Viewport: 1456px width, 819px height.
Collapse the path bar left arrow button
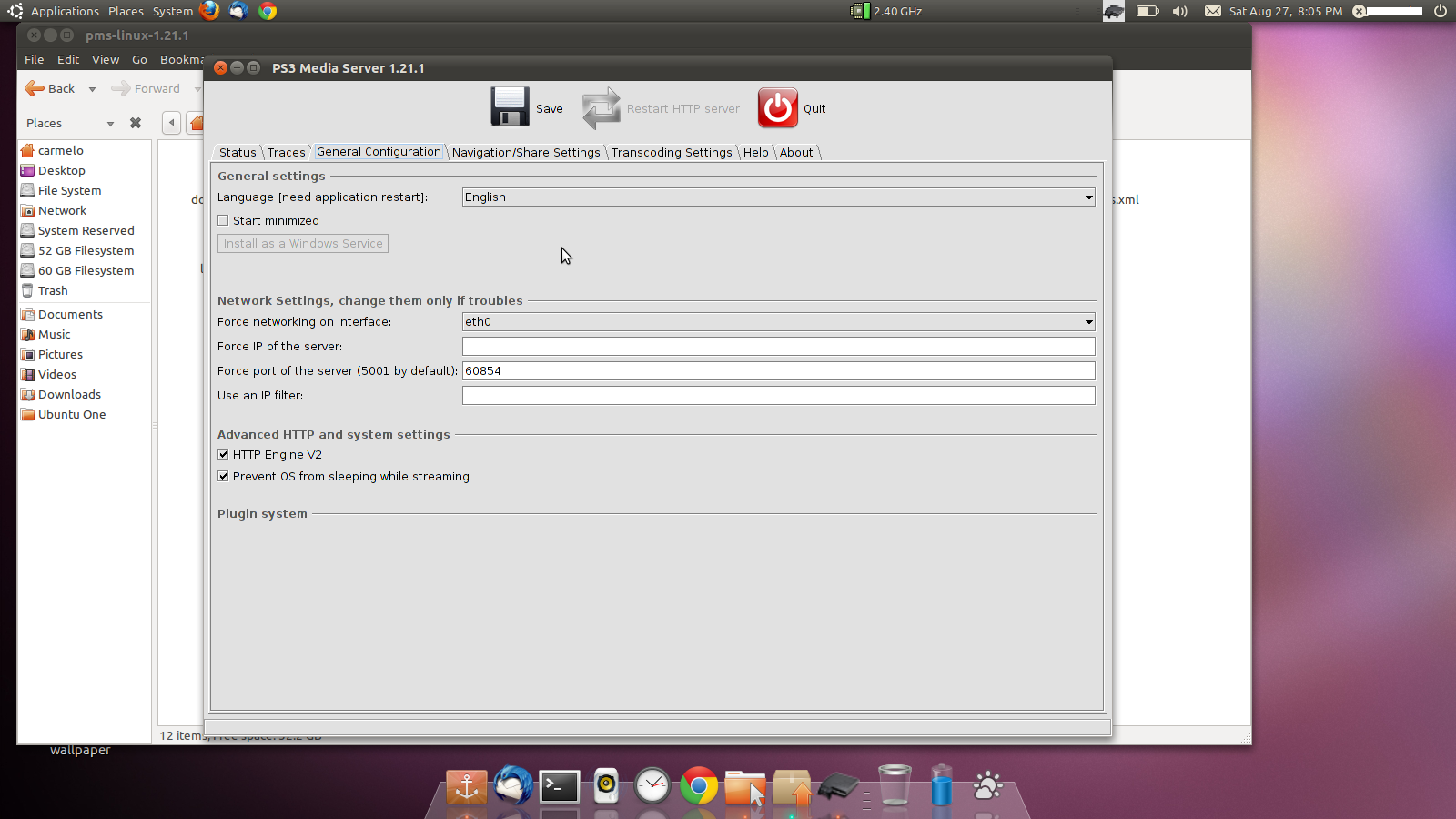click(171, 123)
